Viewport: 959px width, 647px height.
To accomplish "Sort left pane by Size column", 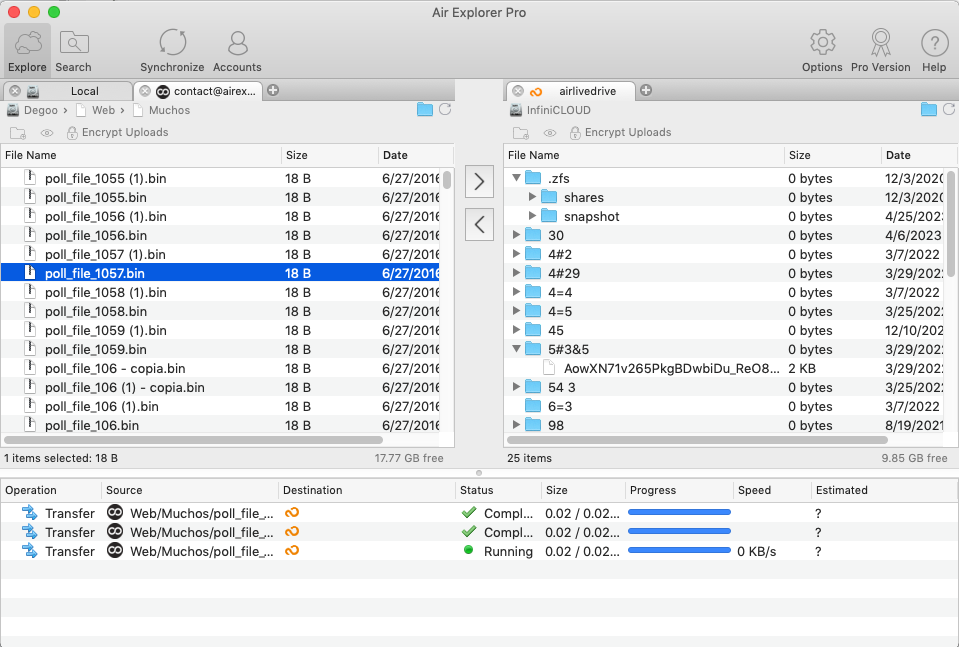I will click(x=330, y=155).
